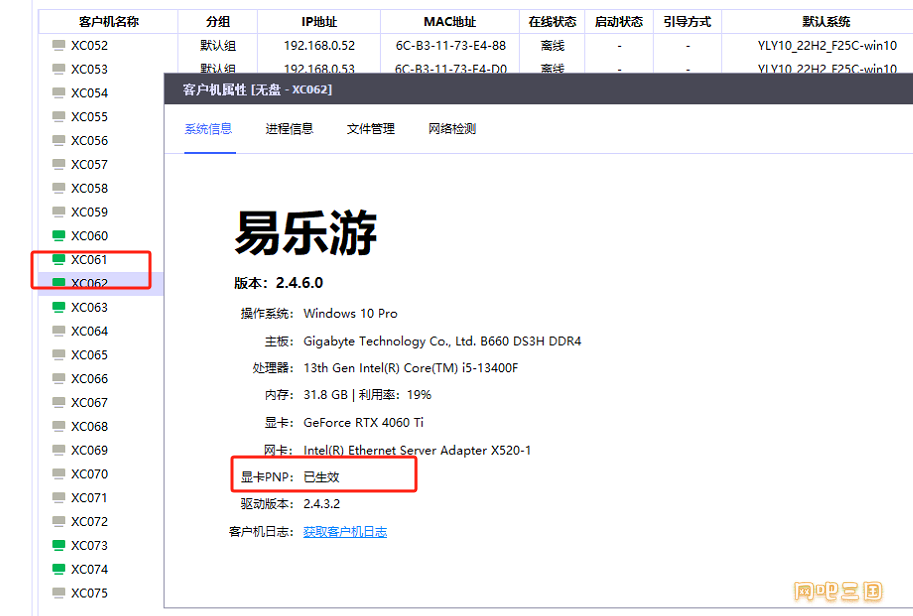
Task: Click the green monitor icon for XC061
Action: 58,260
